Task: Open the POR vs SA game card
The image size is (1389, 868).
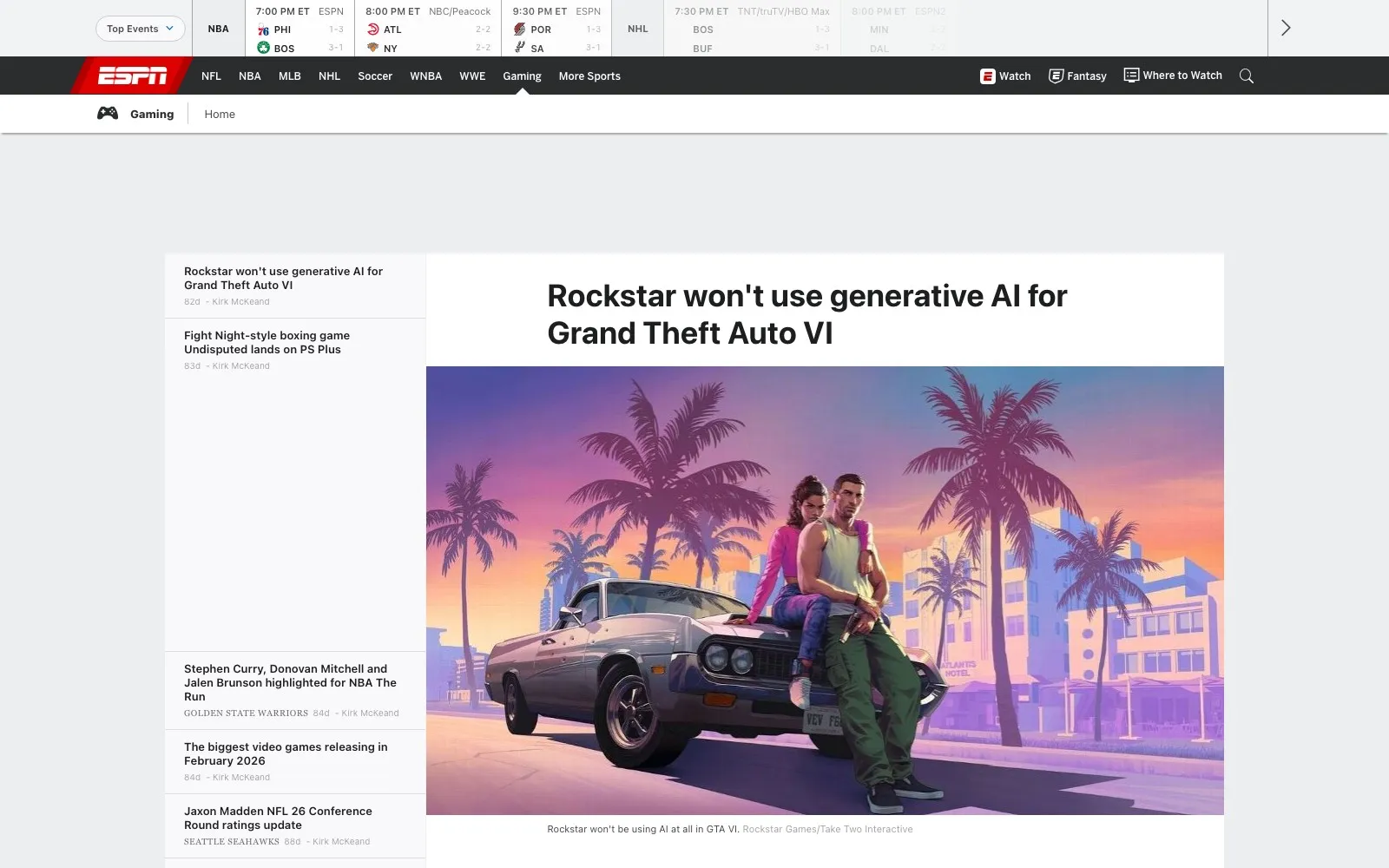Action: [x=556, y=30]
